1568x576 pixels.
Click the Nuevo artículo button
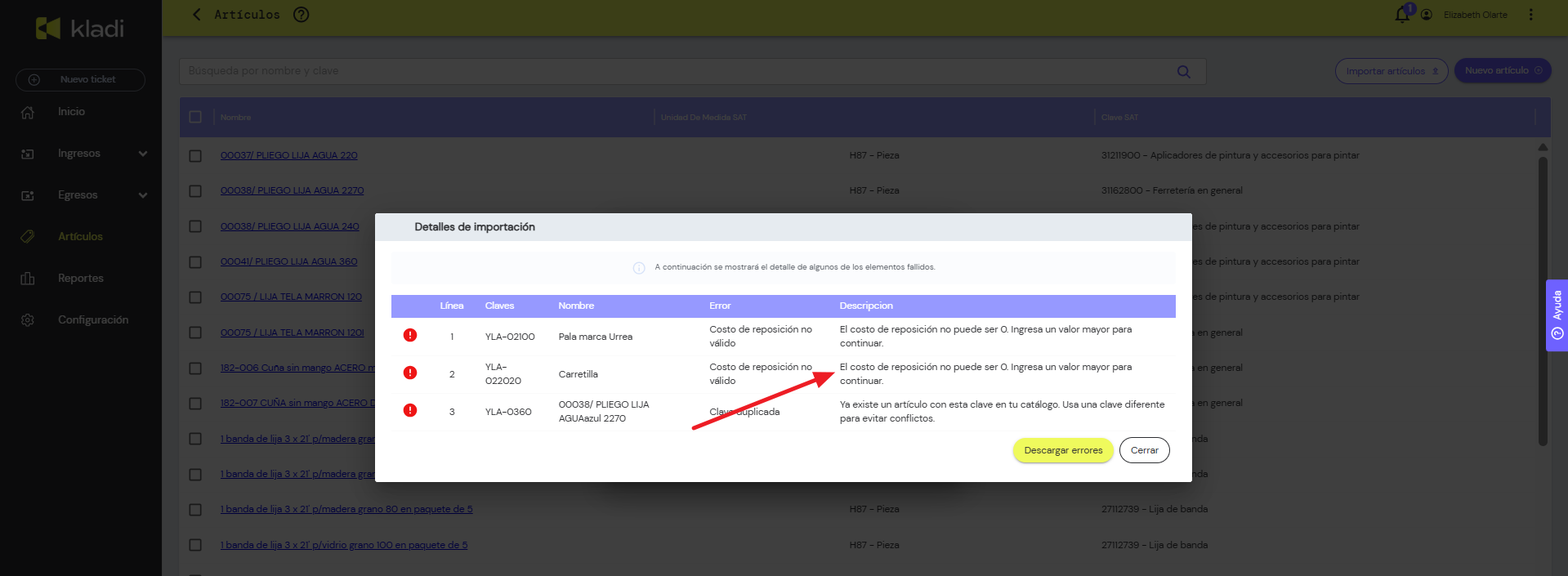[1503, 70]
